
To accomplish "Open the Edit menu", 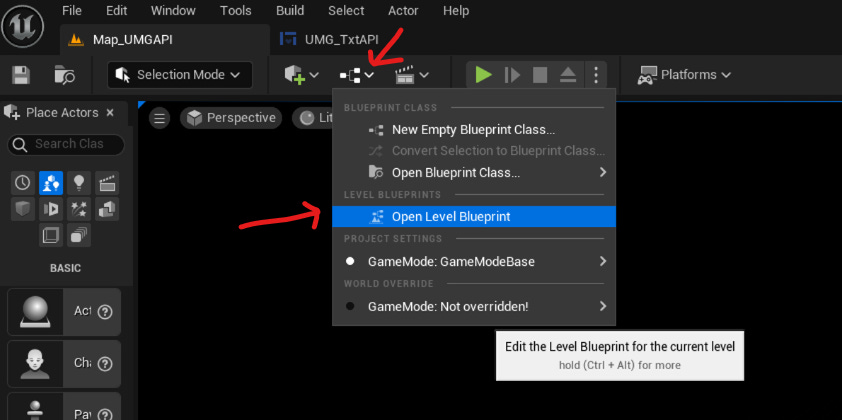I will (x=117, y=11).
